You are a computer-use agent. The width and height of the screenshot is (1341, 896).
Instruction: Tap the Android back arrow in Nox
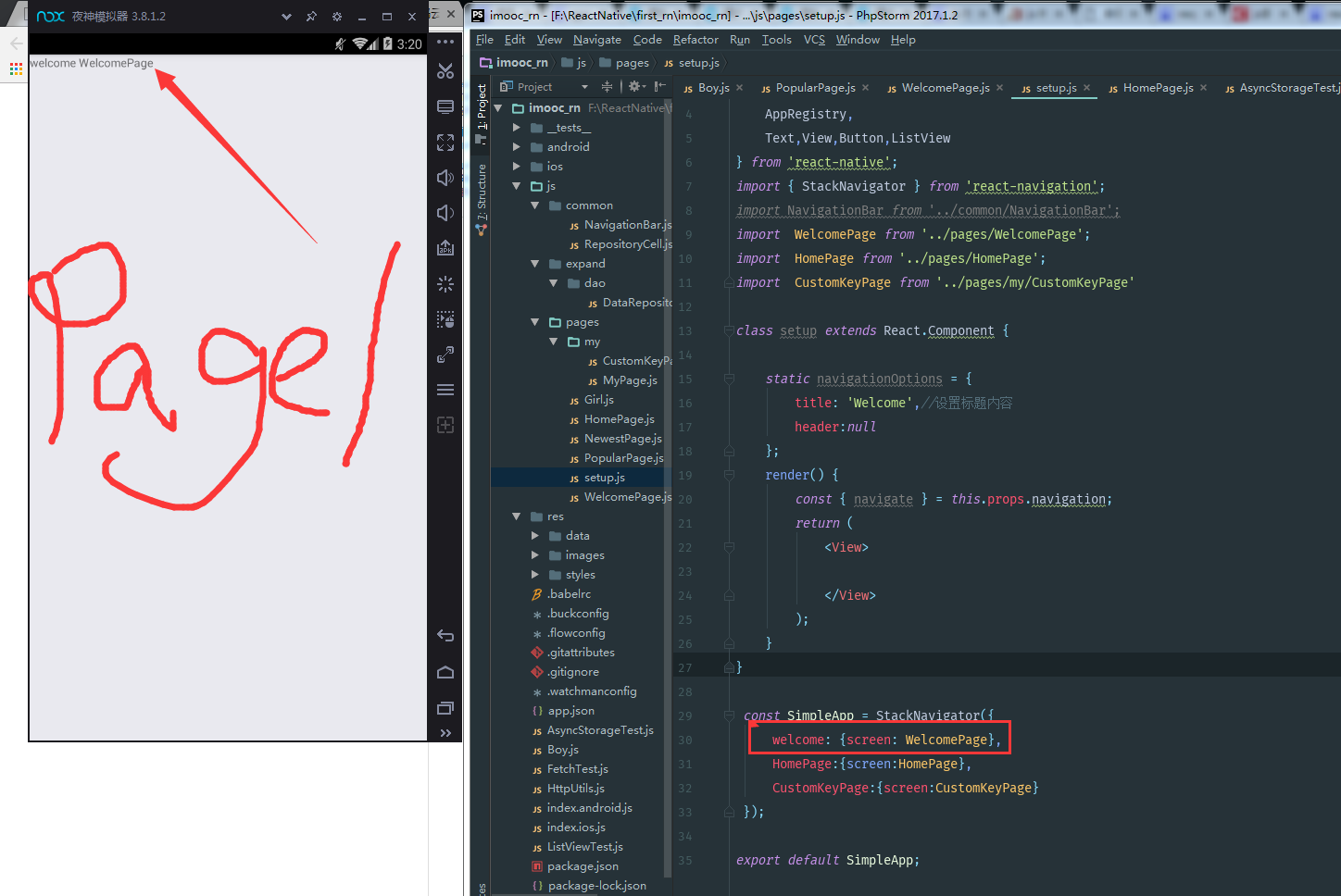coord(445,636)
